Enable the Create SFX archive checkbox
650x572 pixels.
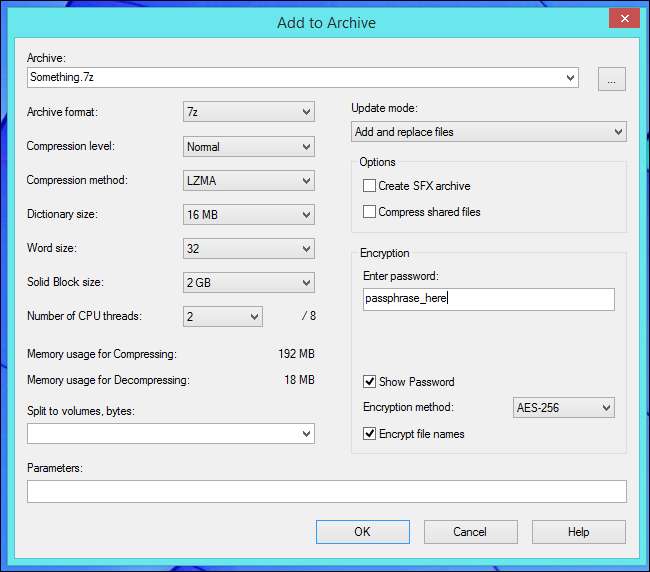pyautogui.click(x=370, y=186)
